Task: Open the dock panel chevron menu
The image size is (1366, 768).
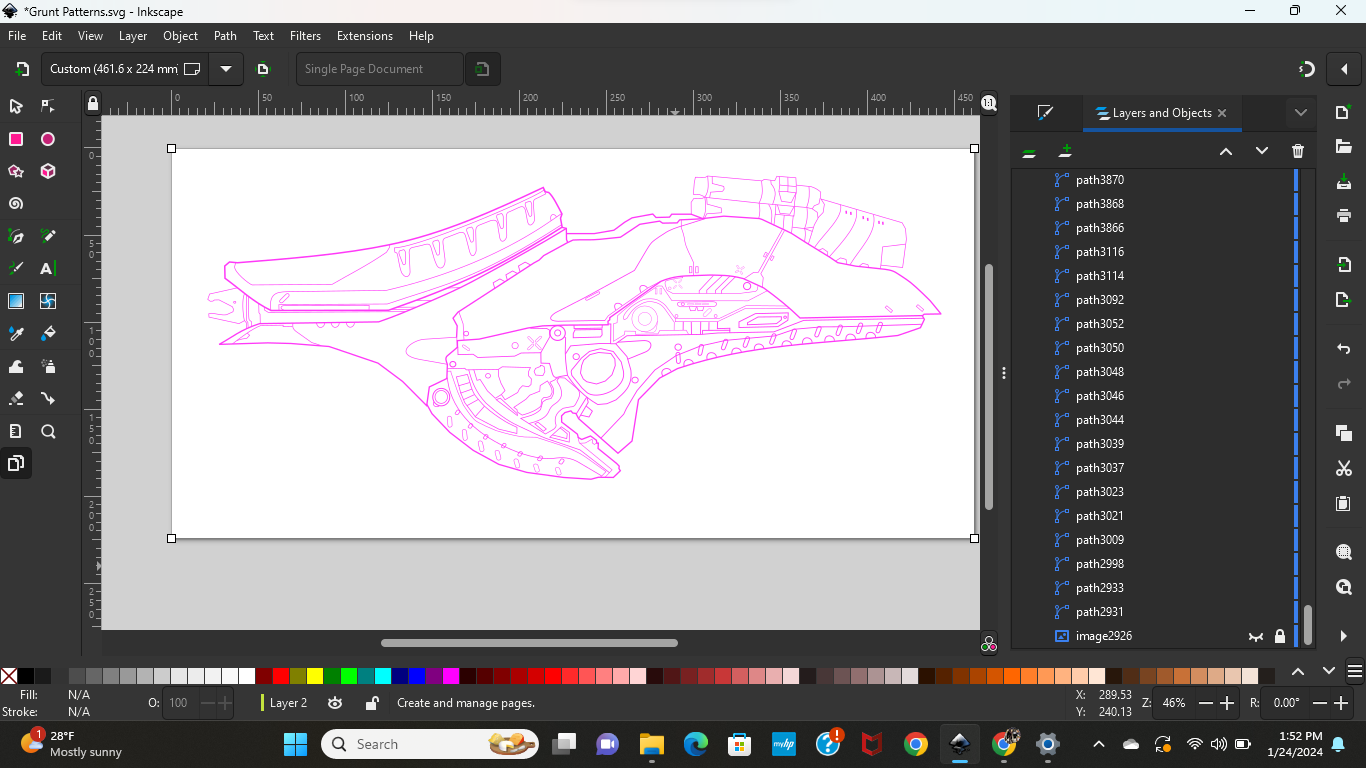Action: tap(1300, 113)
